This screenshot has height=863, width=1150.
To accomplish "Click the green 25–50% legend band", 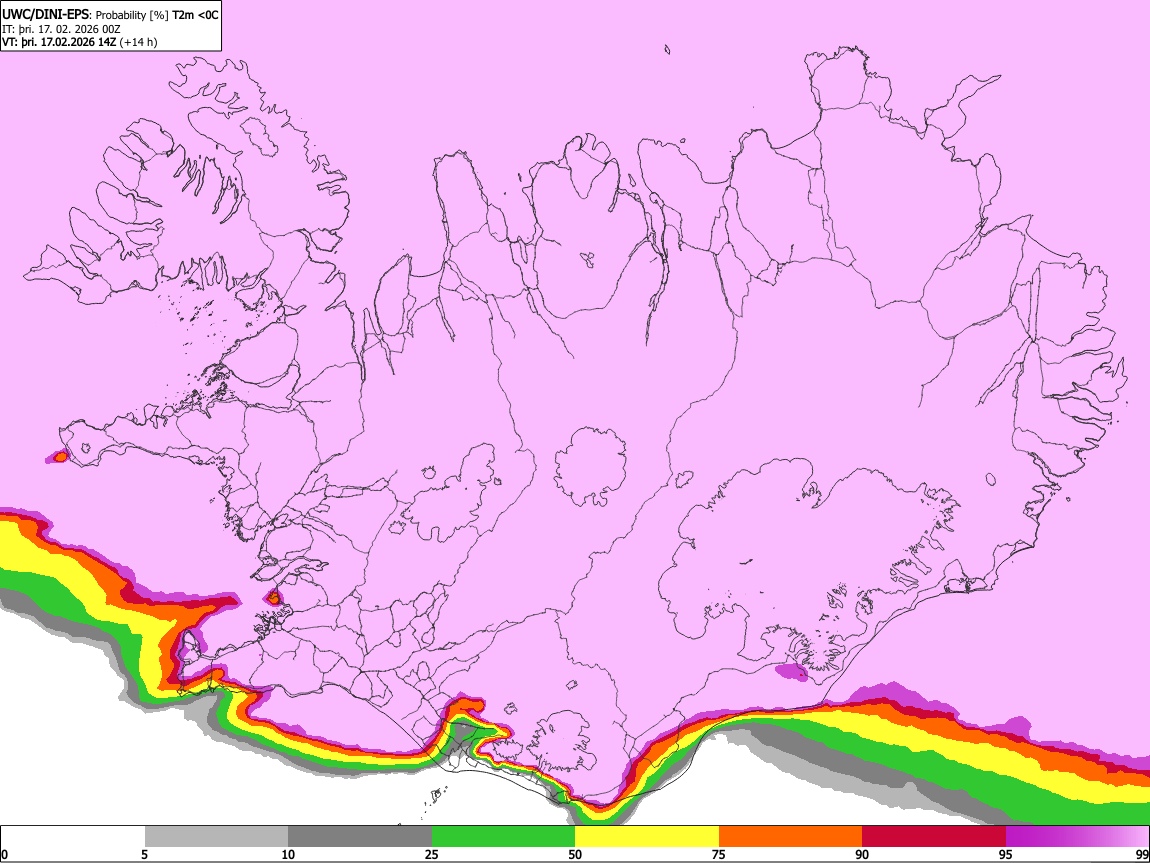I will click(503, 837).
